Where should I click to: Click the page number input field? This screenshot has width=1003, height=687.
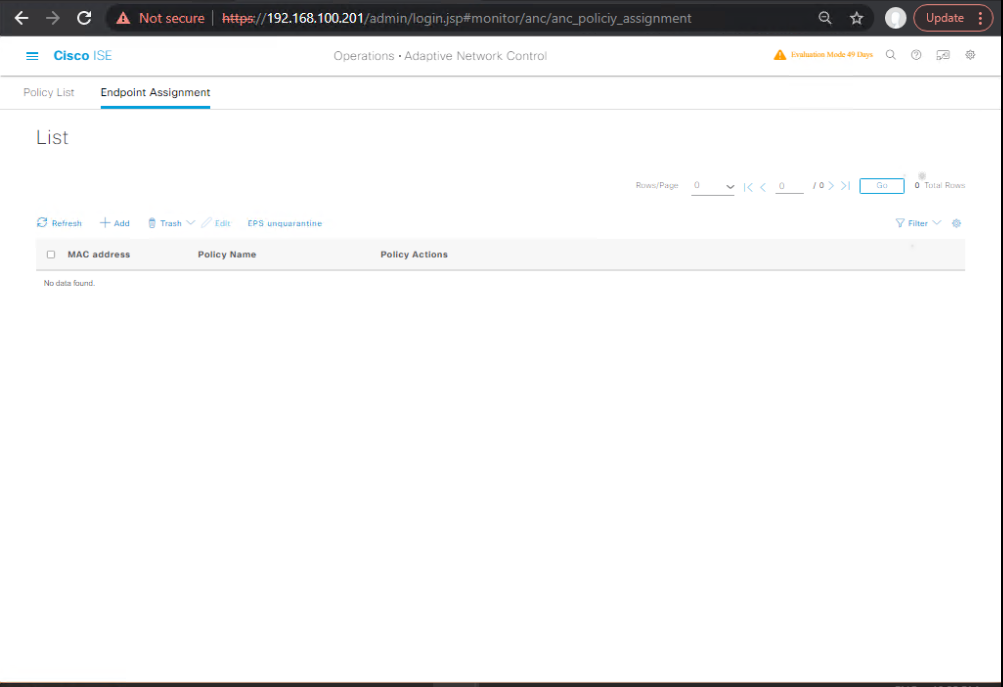point(789,186)
